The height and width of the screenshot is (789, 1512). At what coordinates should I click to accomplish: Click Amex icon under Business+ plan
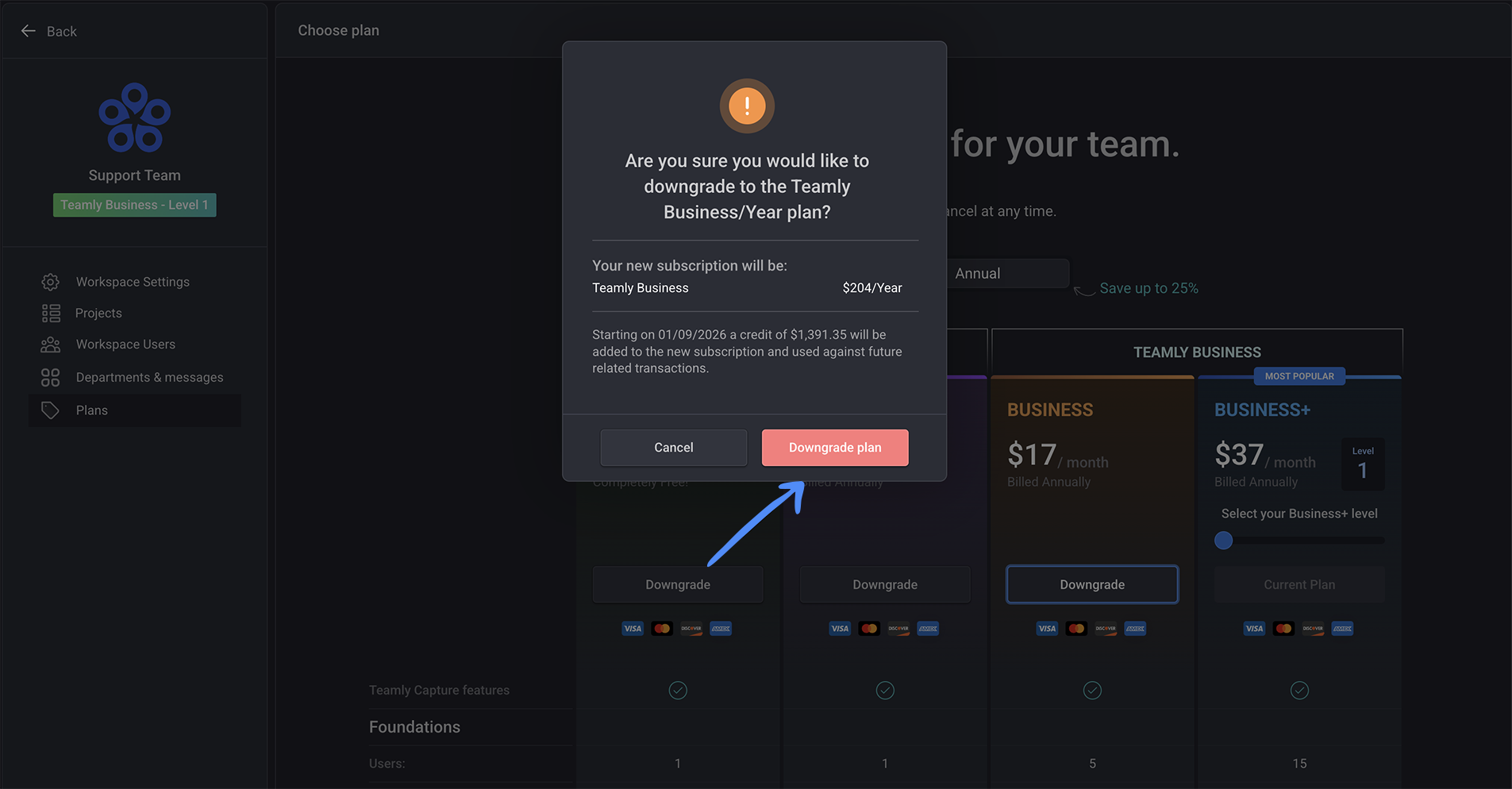(1342, 629)
